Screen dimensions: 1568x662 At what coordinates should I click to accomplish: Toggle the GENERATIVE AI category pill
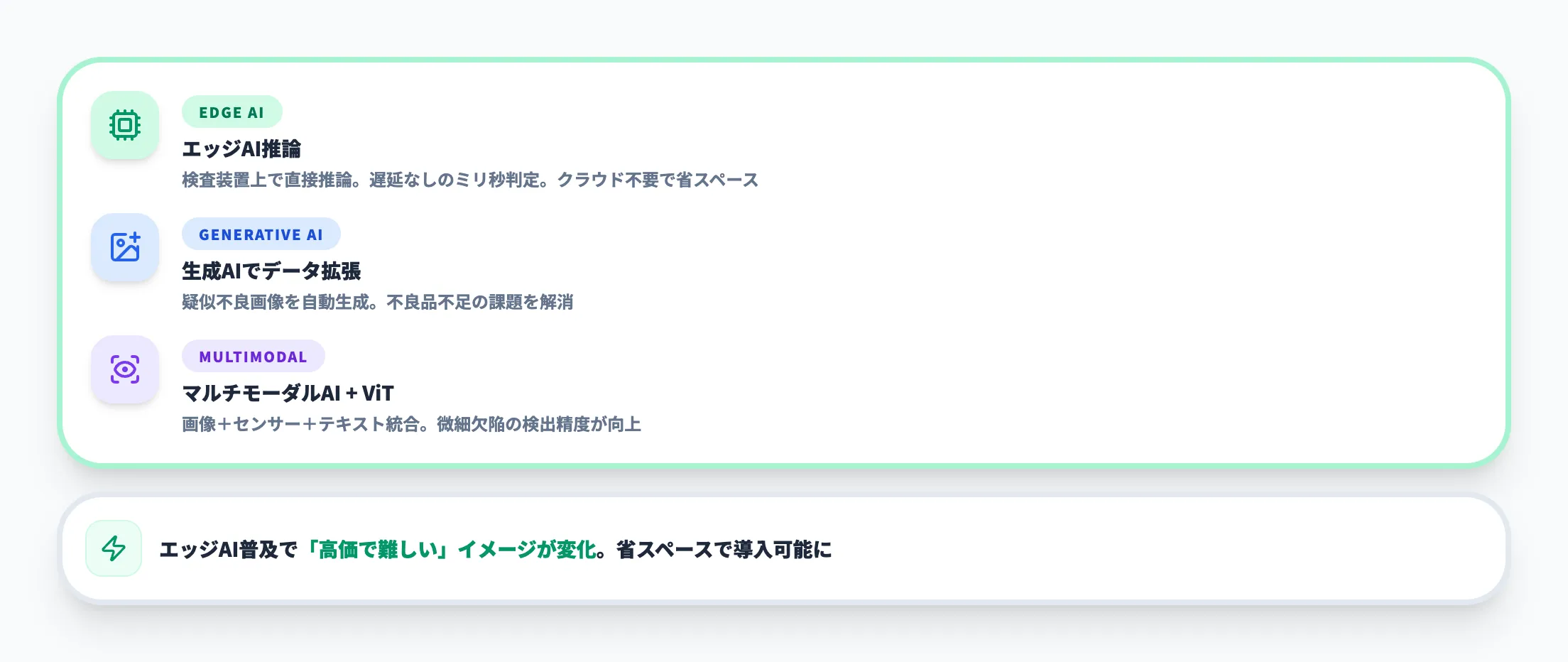[261, 234]
